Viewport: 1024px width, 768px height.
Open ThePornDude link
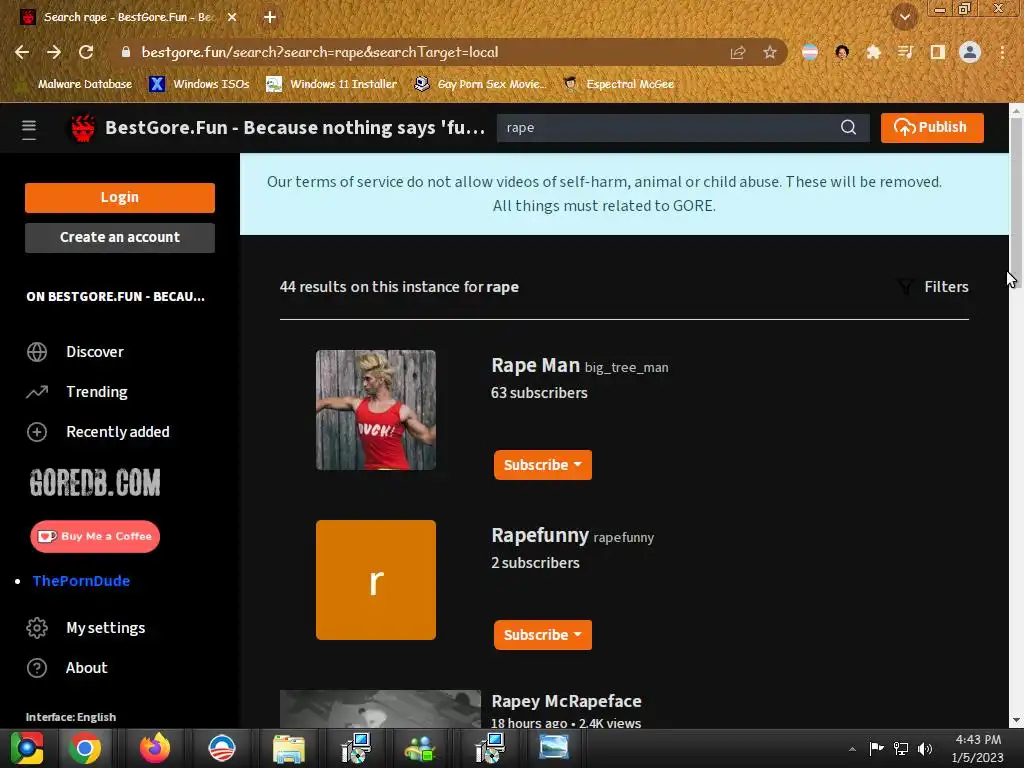[81, 581]
